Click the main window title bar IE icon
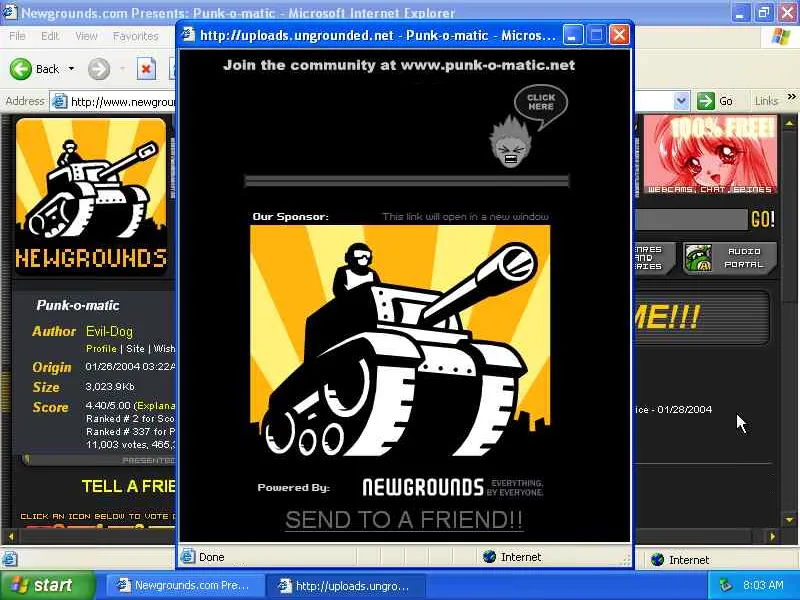800x600 pixels. [x=9, y=12]
